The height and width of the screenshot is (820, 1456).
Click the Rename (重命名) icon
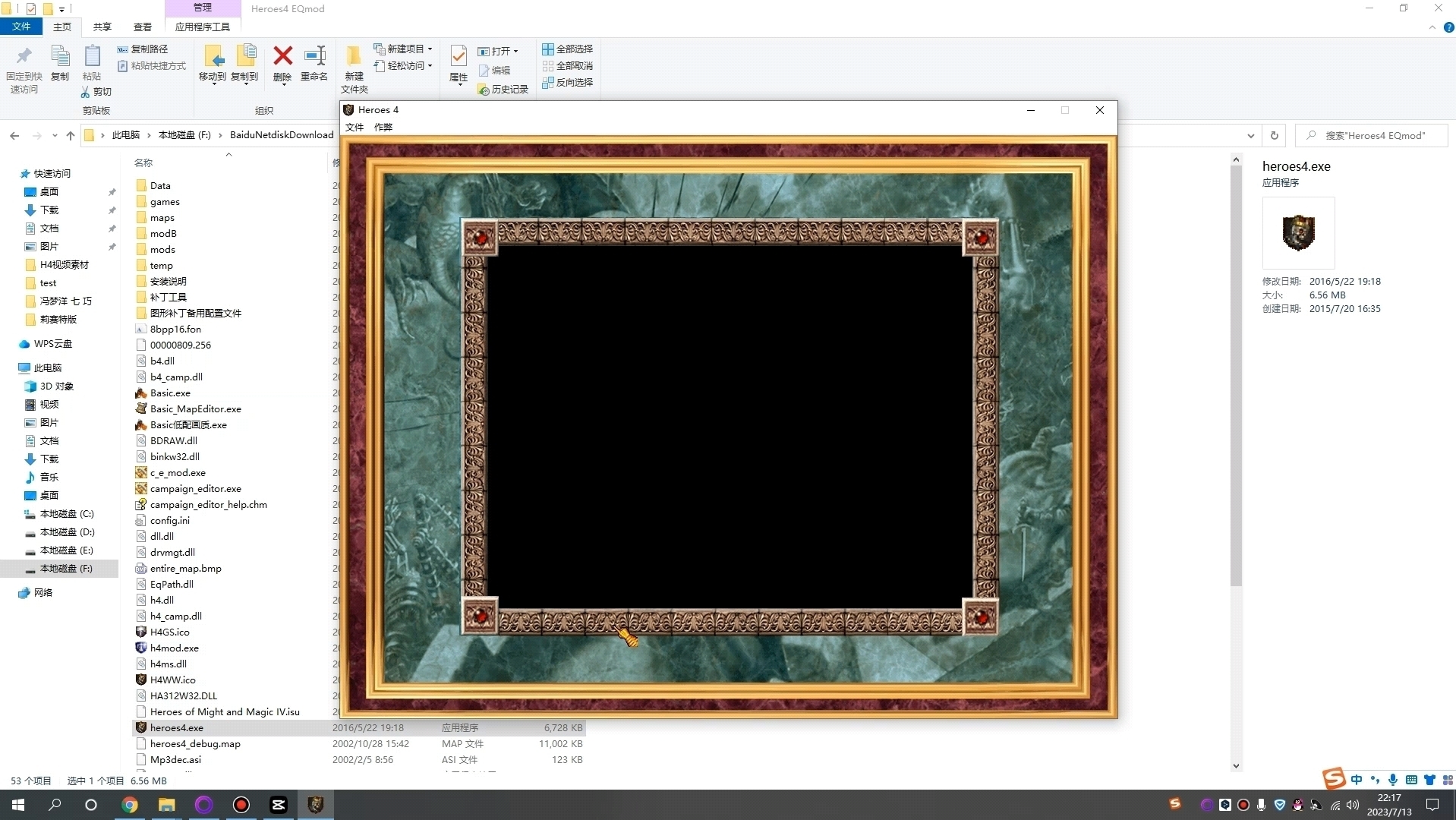[x=314, y=55]
